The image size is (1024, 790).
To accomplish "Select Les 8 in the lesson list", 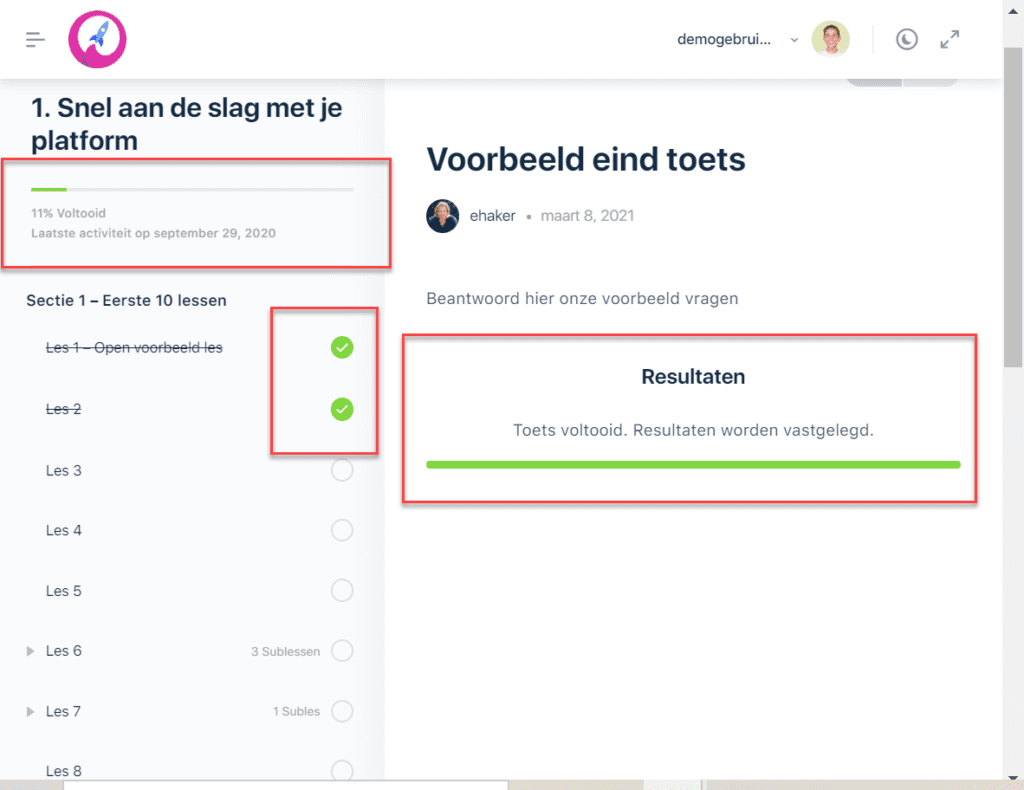I will [x=63, y=771].
